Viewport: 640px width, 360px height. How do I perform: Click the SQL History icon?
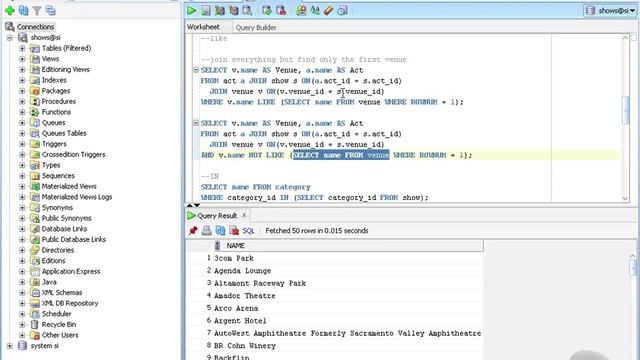(x=342, y=11)
